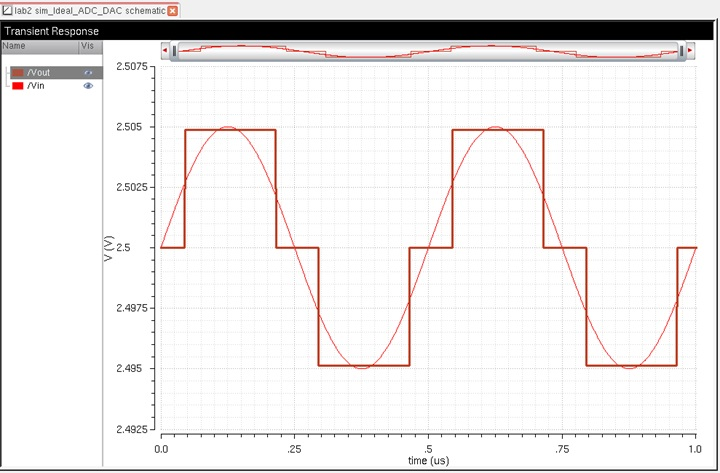The height and width of the screenshot is (473, 720).
Task: Click the V (V) y-axis label
Action: (108, 247)
